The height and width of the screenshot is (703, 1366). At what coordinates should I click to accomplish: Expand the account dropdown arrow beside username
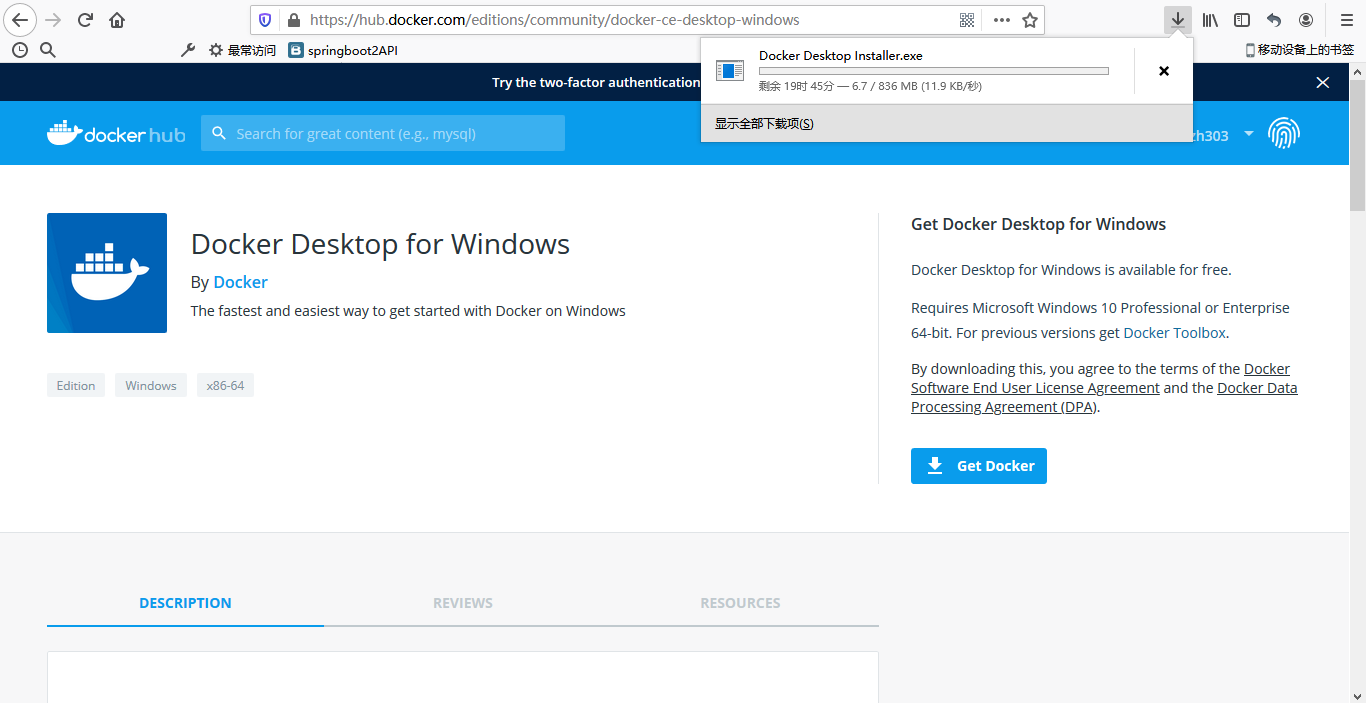point(1249,134)
